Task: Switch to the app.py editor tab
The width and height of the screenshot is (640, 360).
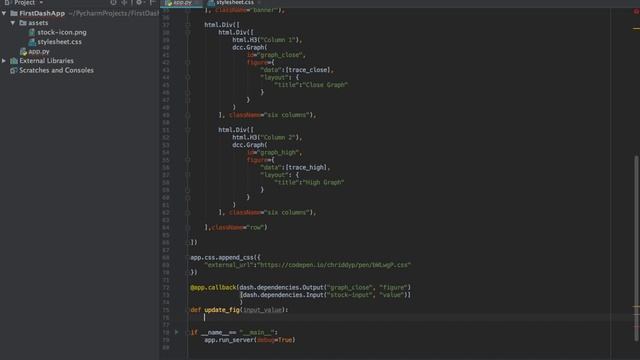Action: coord(182,3)
